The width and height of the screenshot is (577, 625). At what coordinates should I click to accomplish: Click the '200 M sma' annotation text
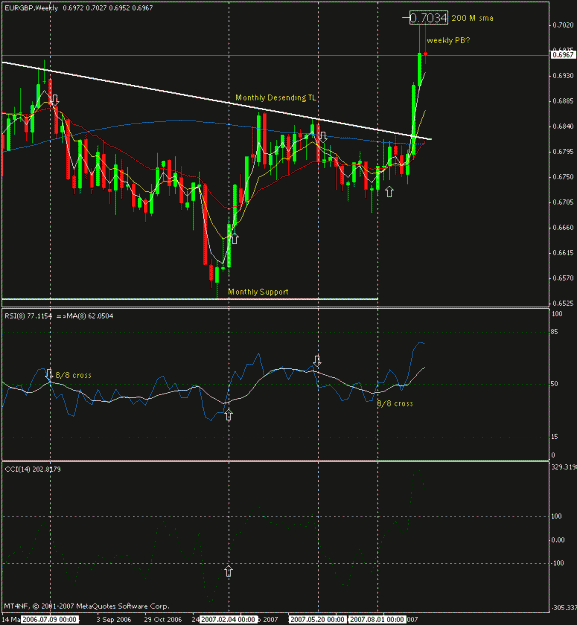[x=472, y=18]
